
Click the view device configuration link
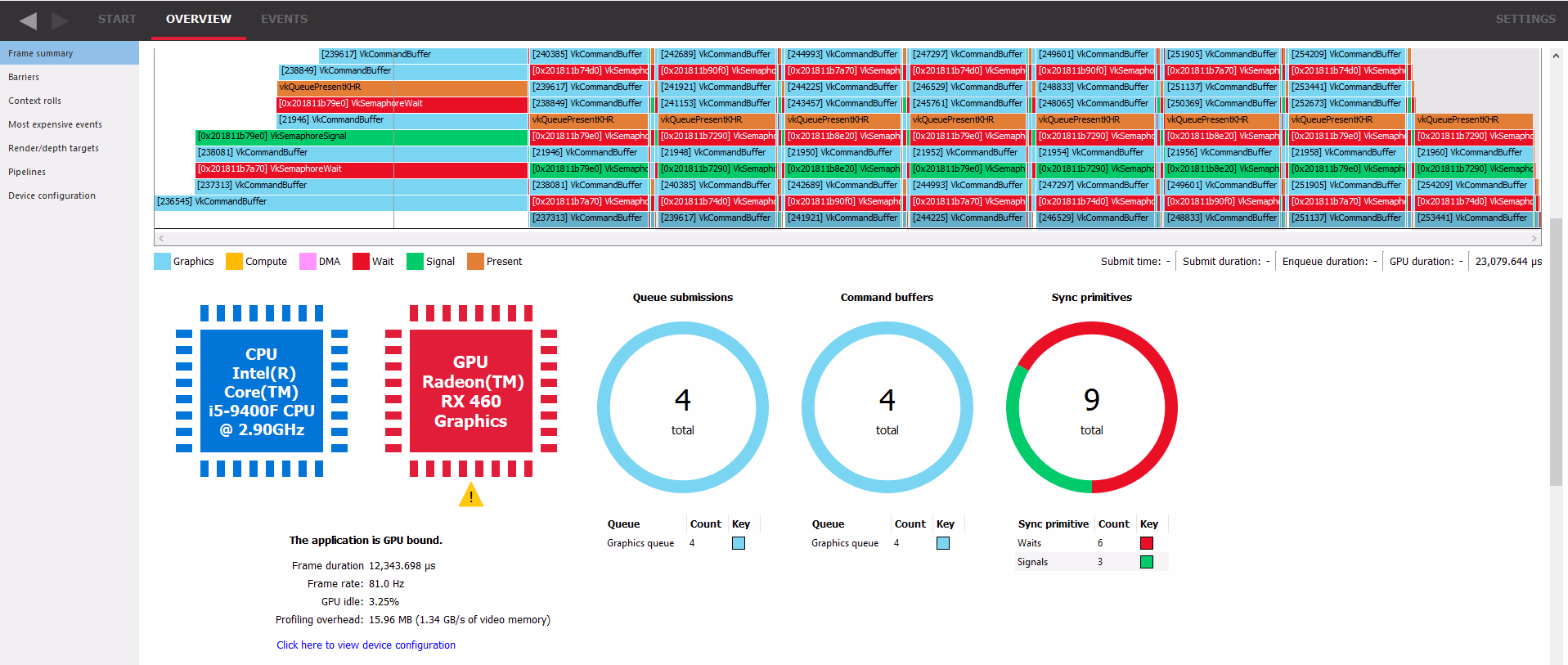point(366,645)
